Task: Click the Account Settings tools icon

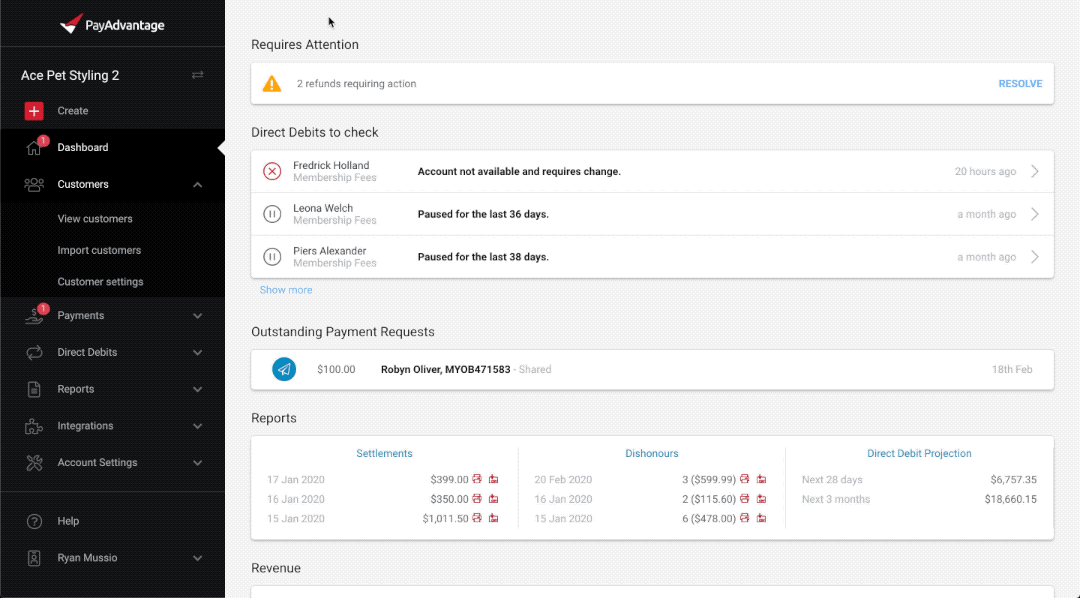Action: (x=34, y=463)
